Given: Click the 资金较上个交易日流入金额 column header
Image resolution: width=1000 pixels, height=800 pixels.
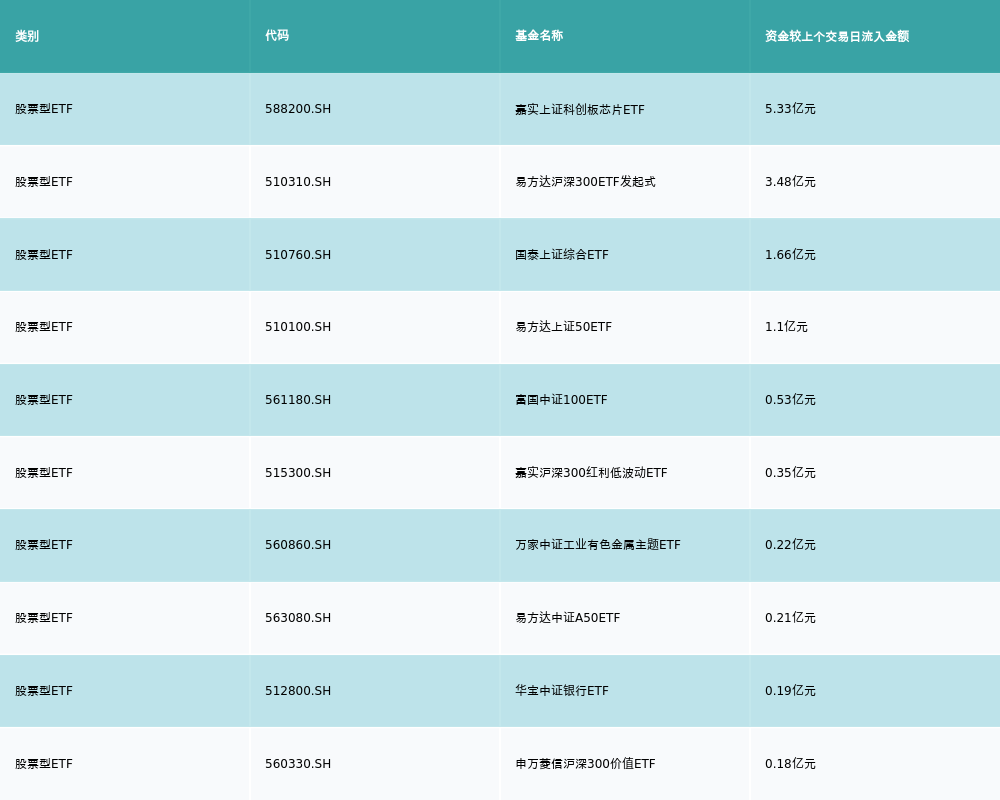Looking at the screenshot, I should pos(837,36).
